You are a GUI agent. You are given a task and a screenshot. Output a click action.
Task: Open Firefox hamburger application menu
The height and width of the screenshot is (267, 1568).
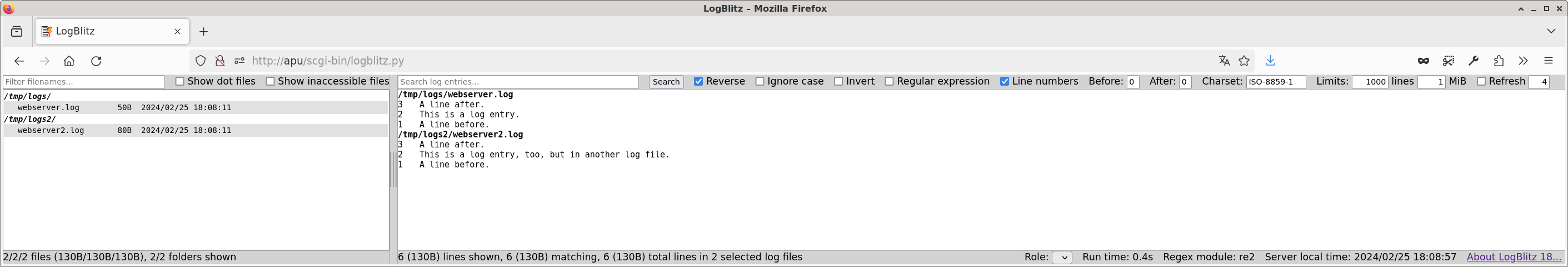pos(1549,61)
